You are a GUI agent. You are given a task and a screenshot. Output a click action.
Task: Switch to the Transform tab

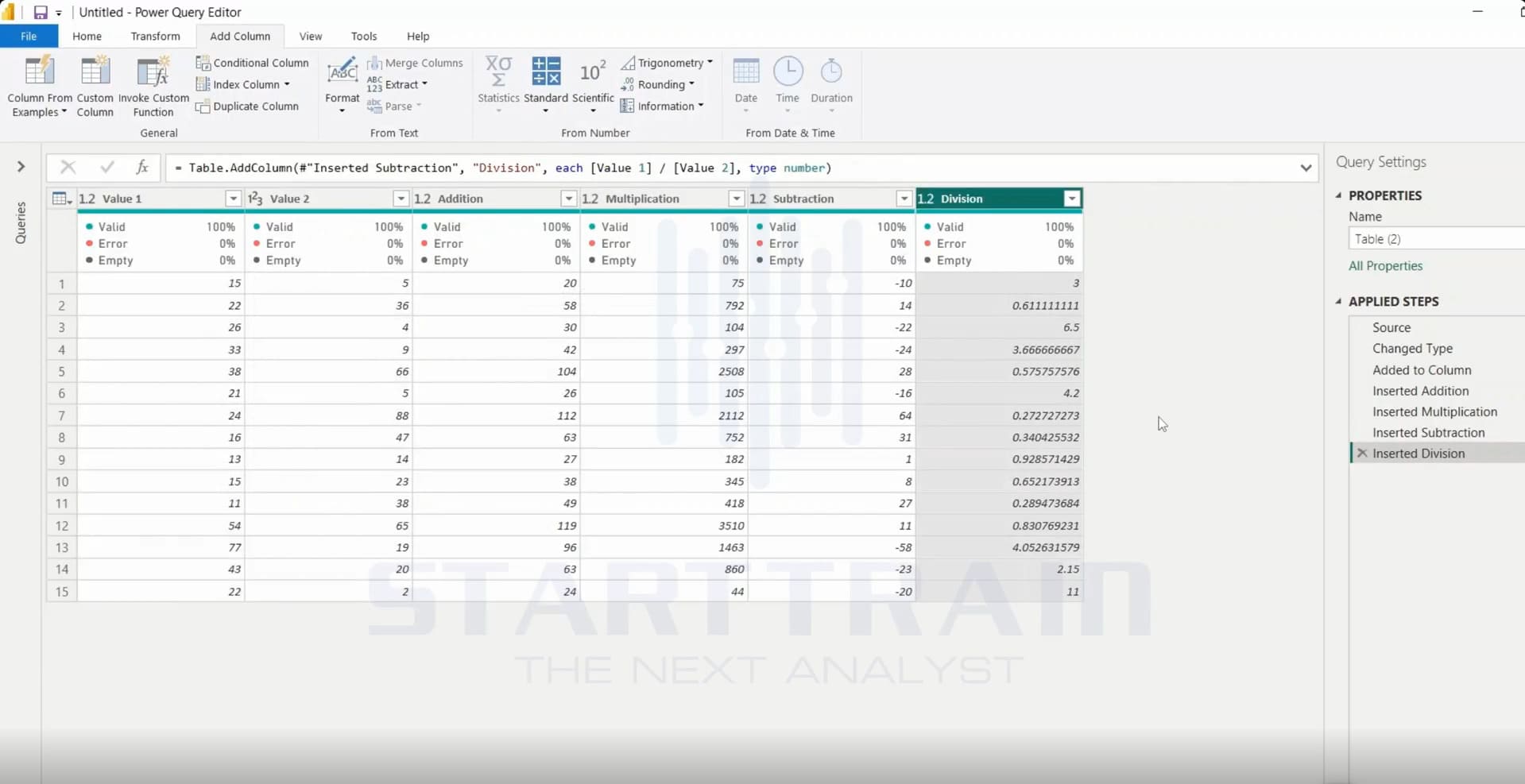[155, 37]
